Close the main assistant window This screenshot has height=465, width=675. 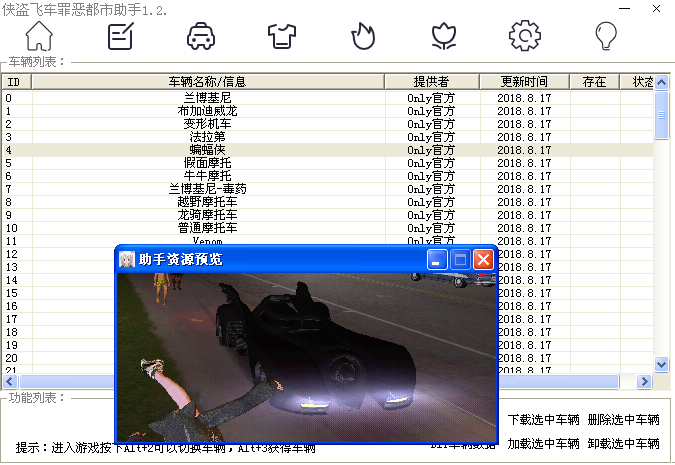(656, 9)
